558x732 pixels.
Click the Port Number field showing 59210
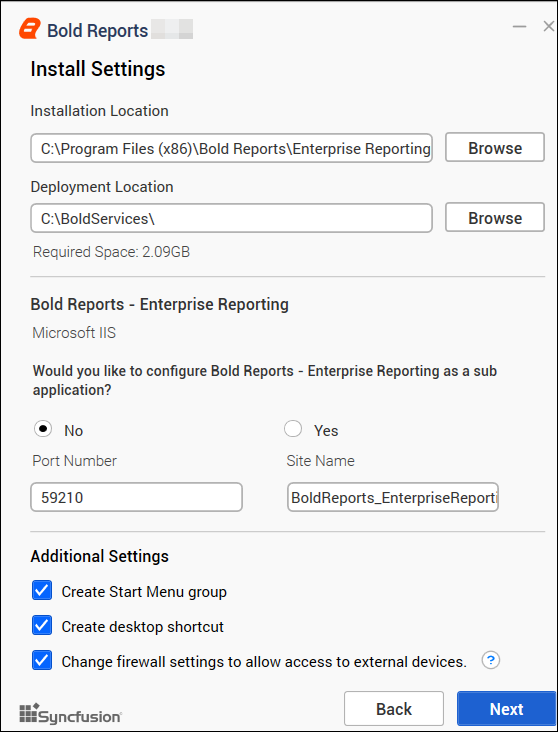point(136,497)
